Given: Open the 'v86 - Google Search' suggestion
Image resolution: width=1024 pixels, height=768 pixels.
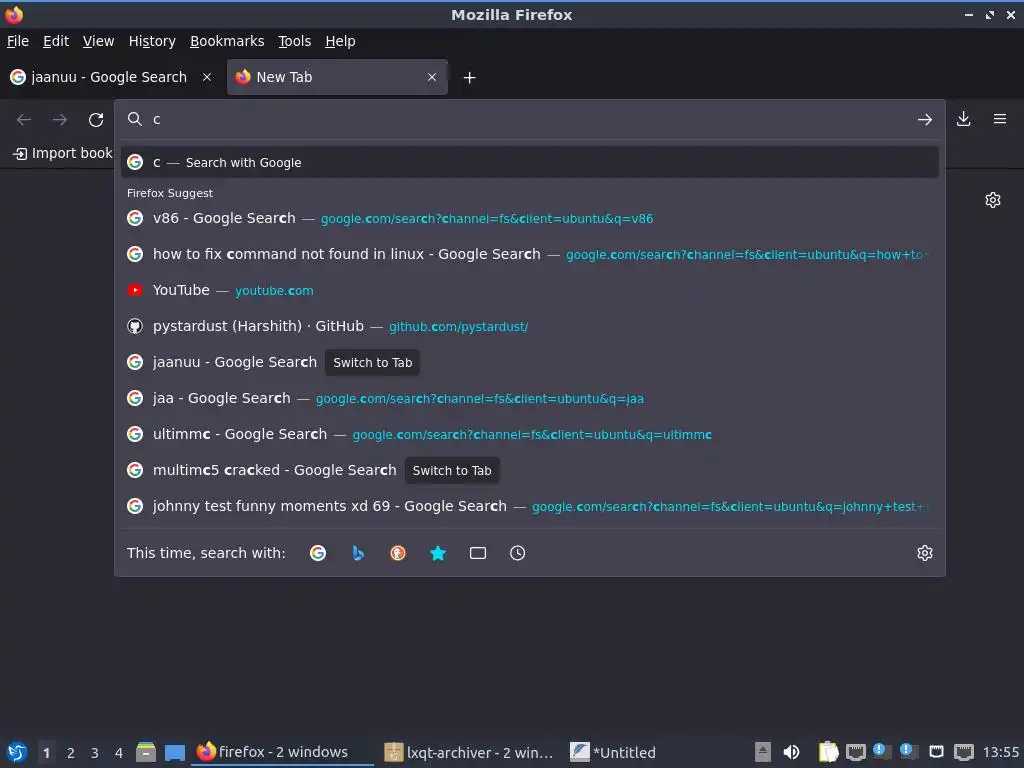Looking at the screenshot, I should pyautogui.click(x=530, y=218).
